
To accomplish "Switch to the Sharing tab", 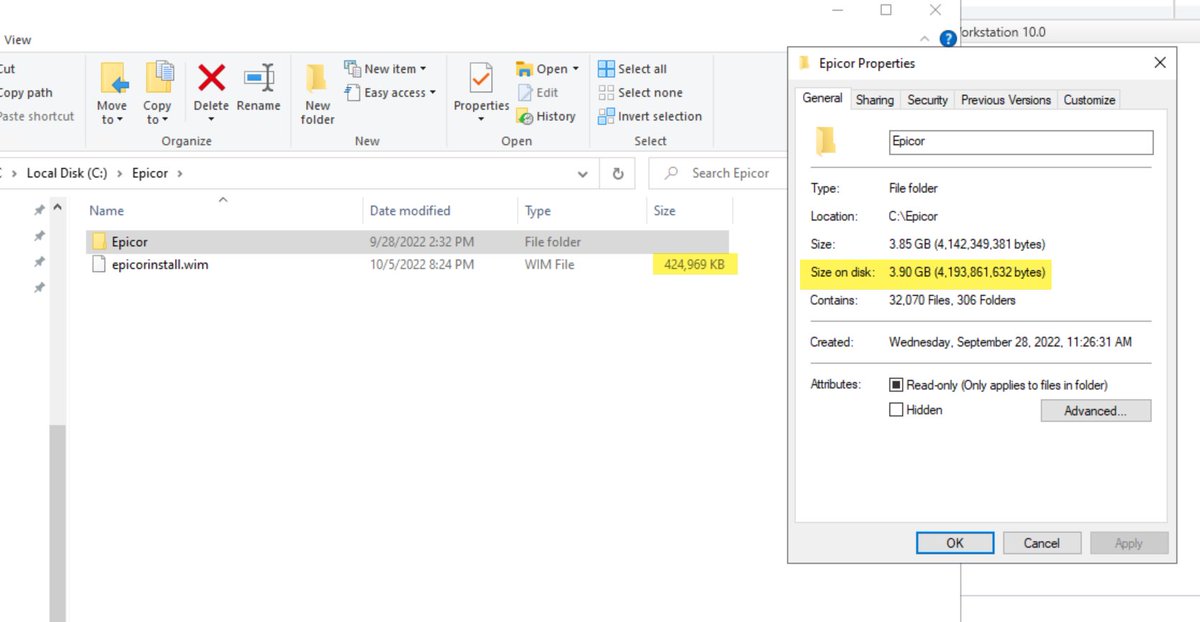I will point(875,100).
